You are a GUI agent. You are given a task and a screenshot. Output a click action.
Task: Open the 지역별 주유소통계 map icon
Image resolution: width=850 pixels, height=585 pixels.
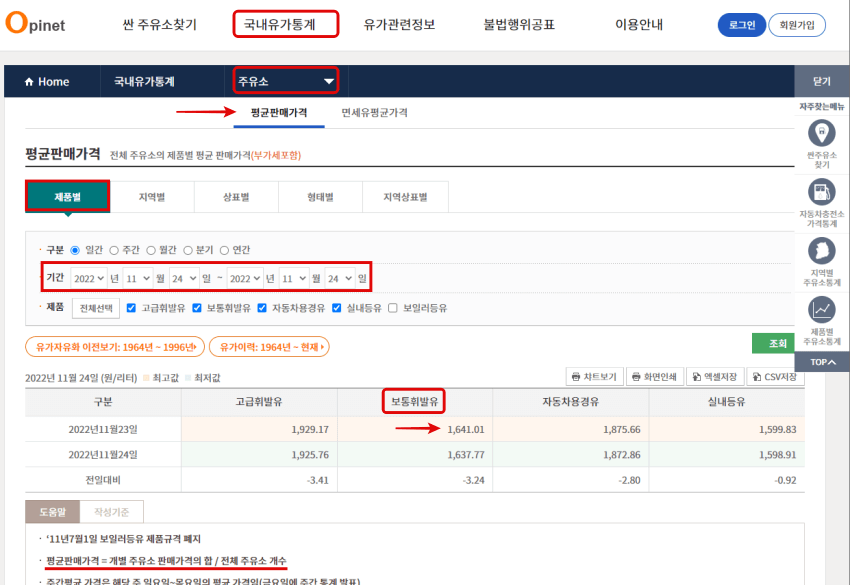click(x=821, y=251)
